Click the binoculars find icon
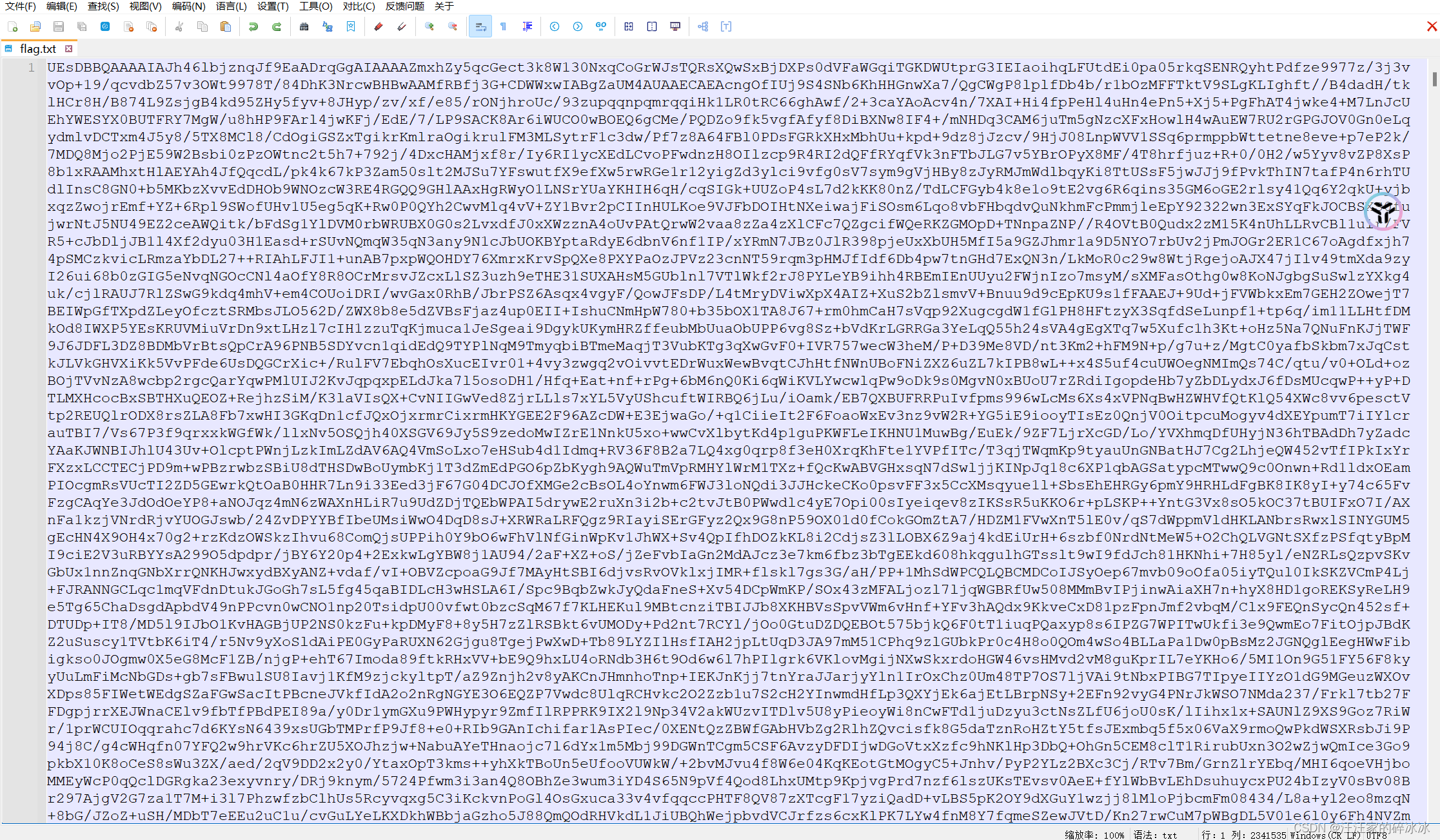1440x840 pixels. point(304,26)
